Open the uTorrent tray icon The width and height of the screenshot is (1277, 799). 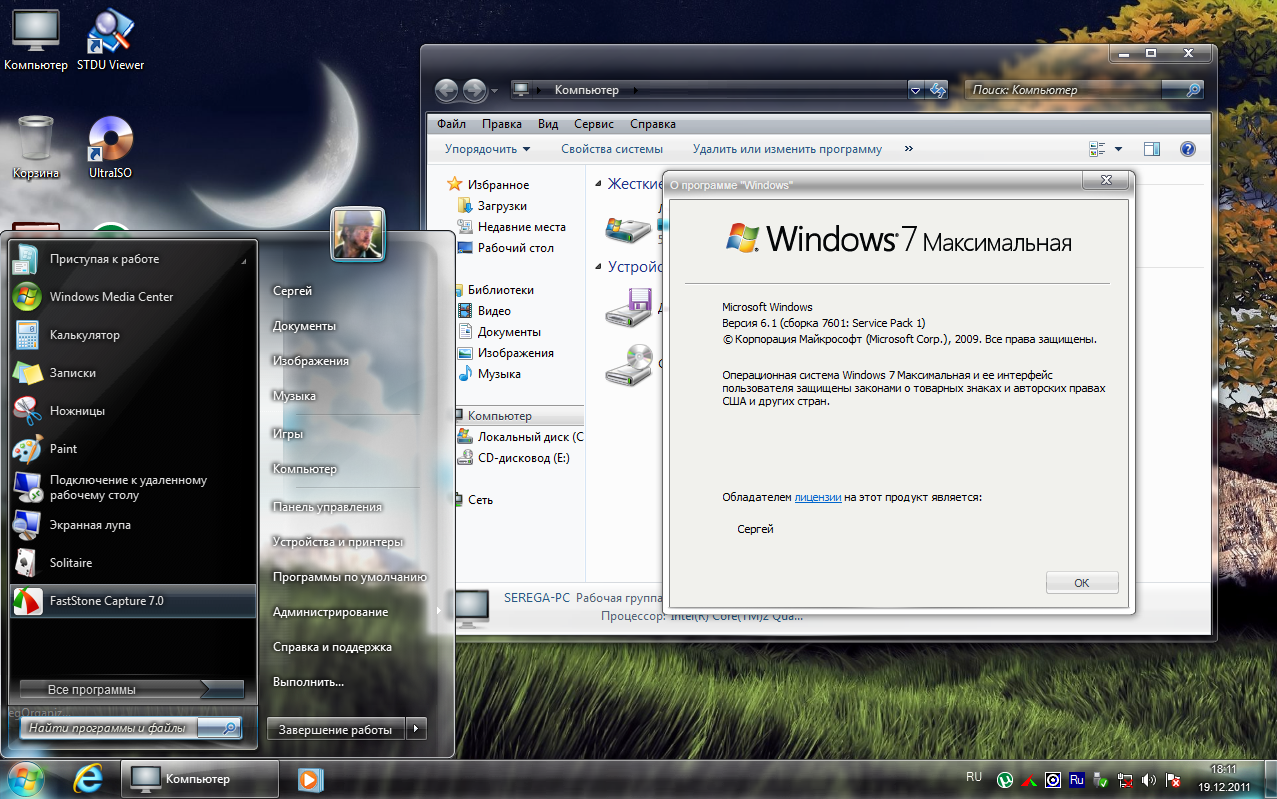tap(1005, 780)
